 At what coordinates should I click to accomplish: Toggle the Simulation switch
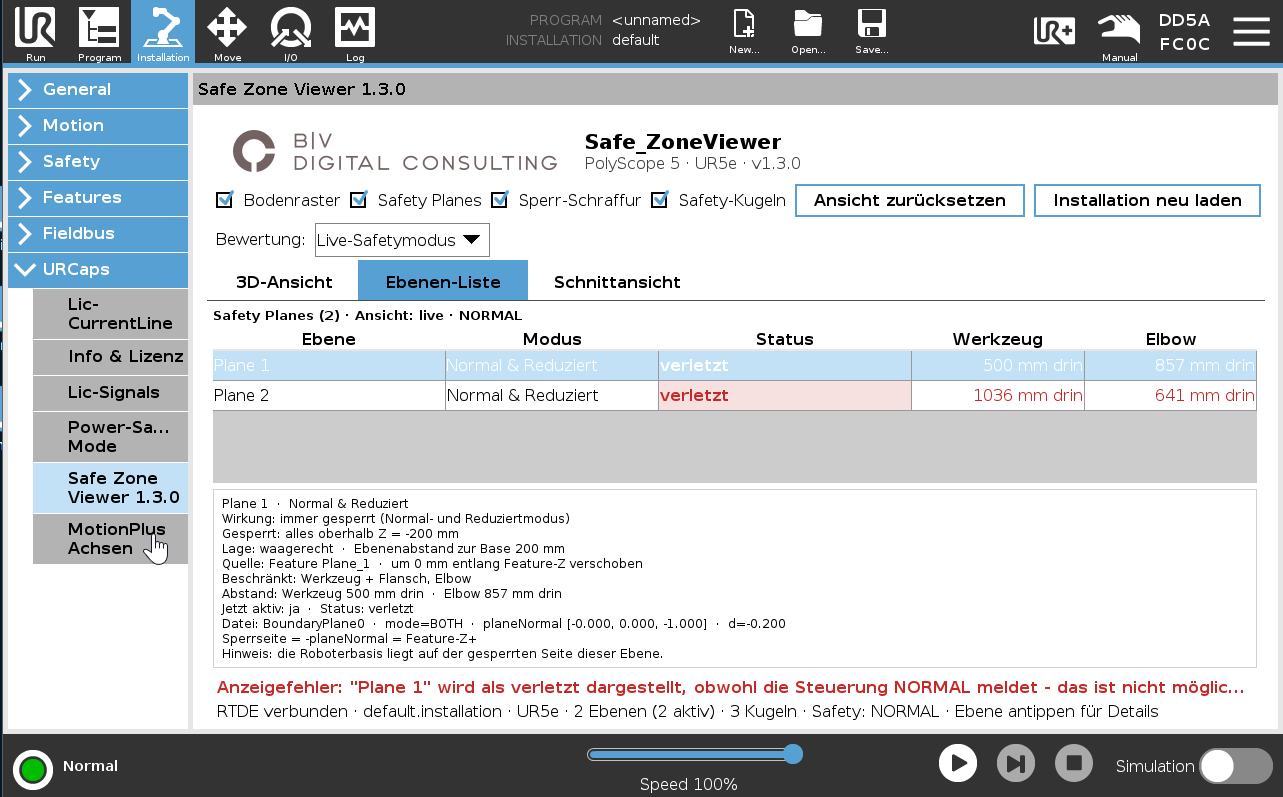coord(1235,766)
